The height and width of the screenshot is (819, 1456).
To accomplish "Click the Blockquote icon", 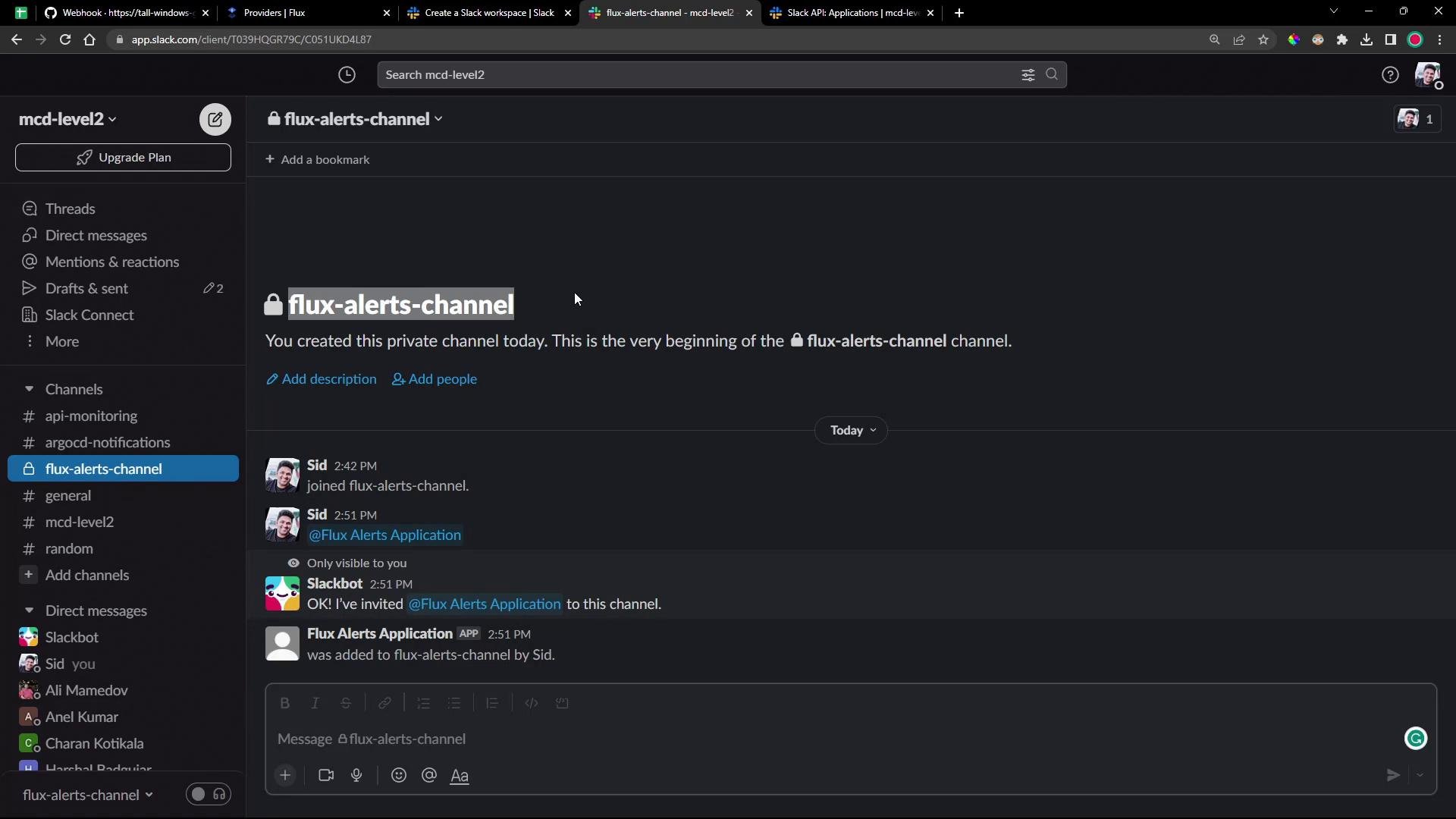I will click(492, 703).
